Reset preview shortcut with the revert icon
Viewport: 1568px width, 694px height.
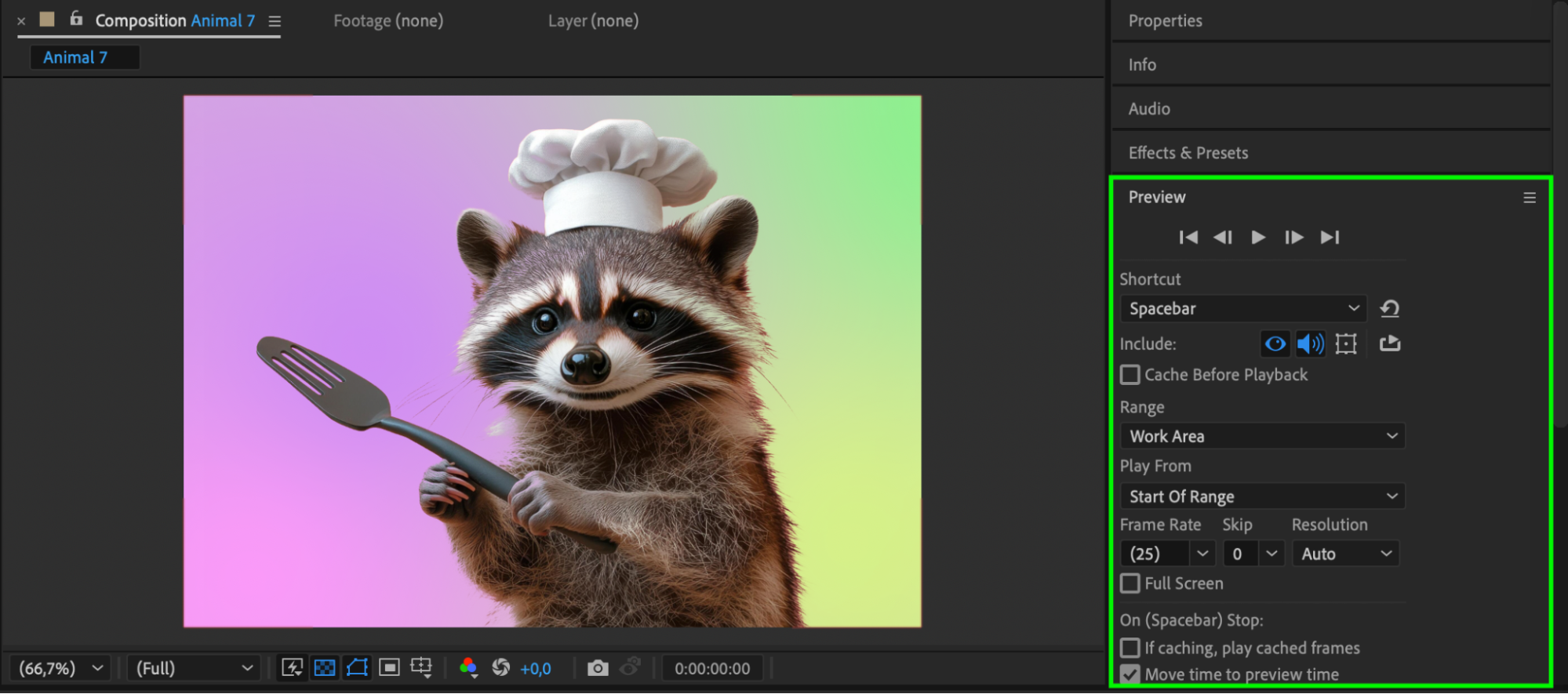pyautogui.click(x=1389, y=309)
